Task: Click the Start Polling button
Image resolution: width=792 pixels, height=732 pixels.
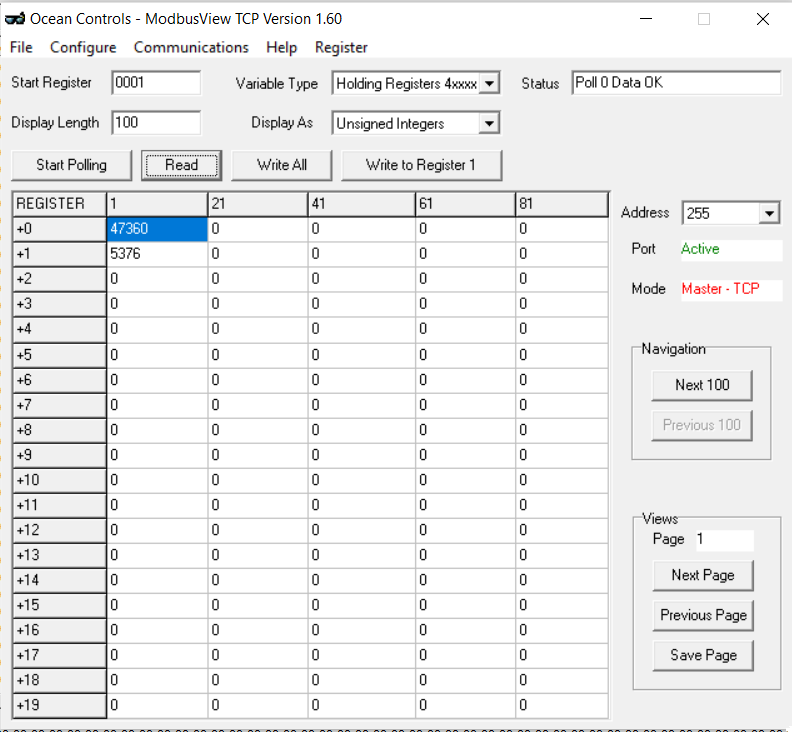Action: pyautogui.click(x=71, y=165)
